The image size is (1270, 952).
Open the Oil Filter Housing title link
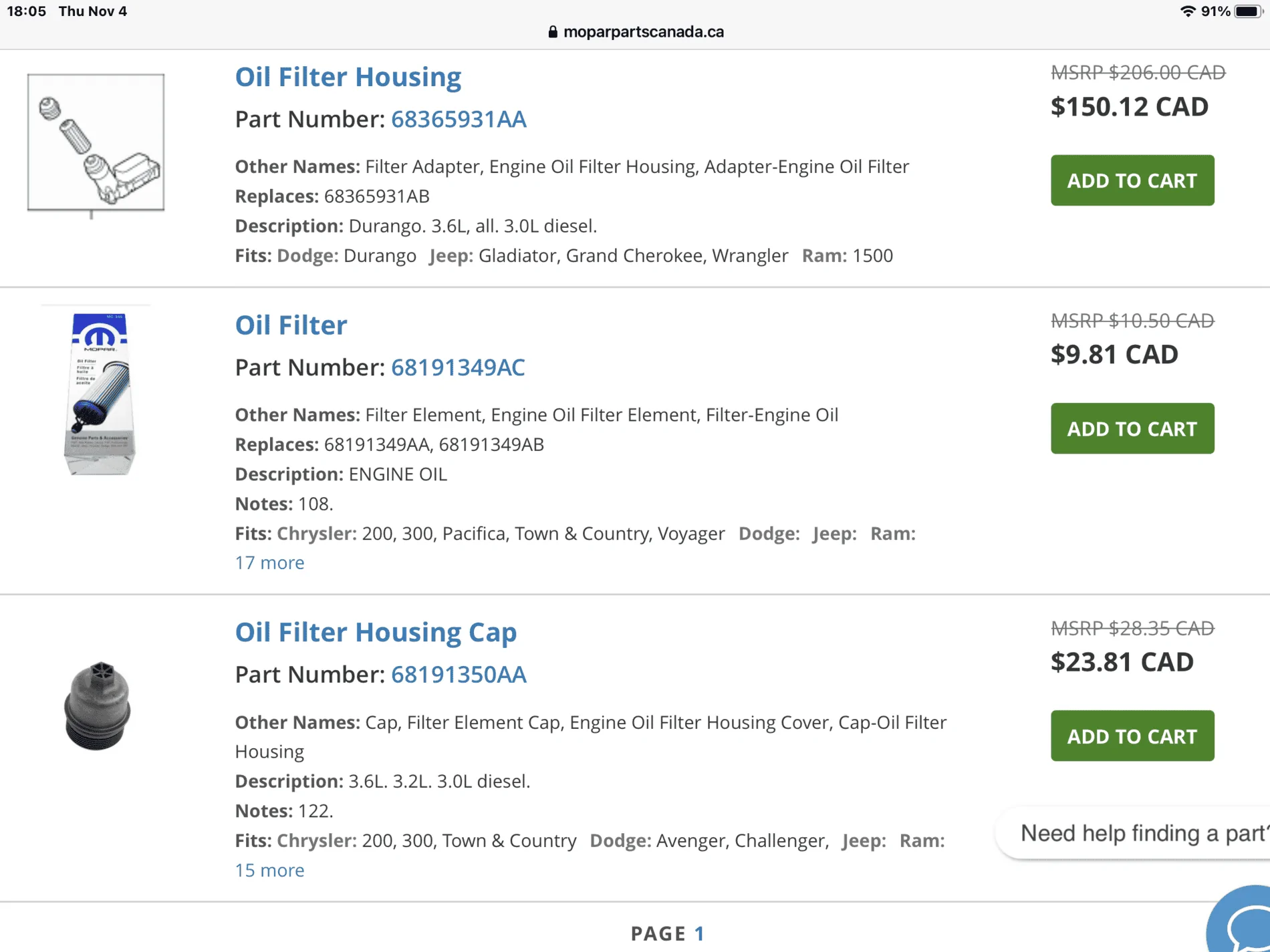pos(348,77)
